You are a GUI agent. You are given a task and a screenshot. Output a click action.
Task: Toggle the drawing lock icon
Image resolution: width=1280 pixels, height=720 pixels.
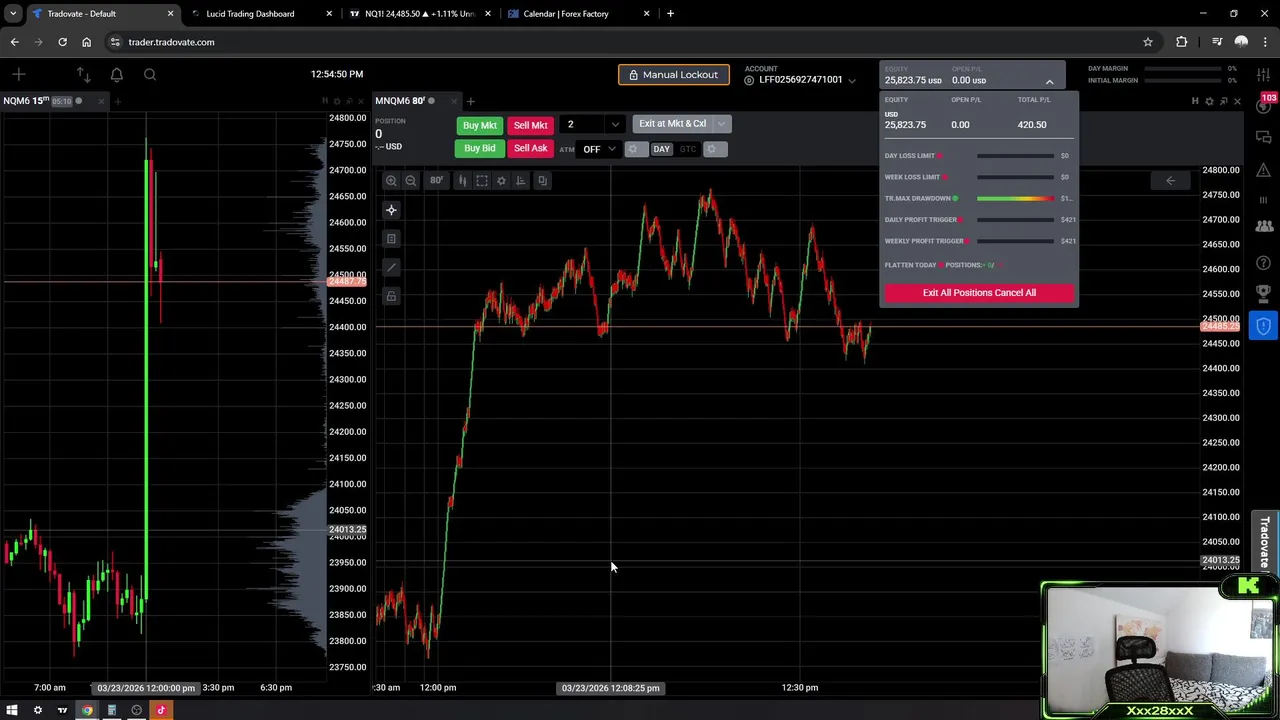click(x=391, y=296)
